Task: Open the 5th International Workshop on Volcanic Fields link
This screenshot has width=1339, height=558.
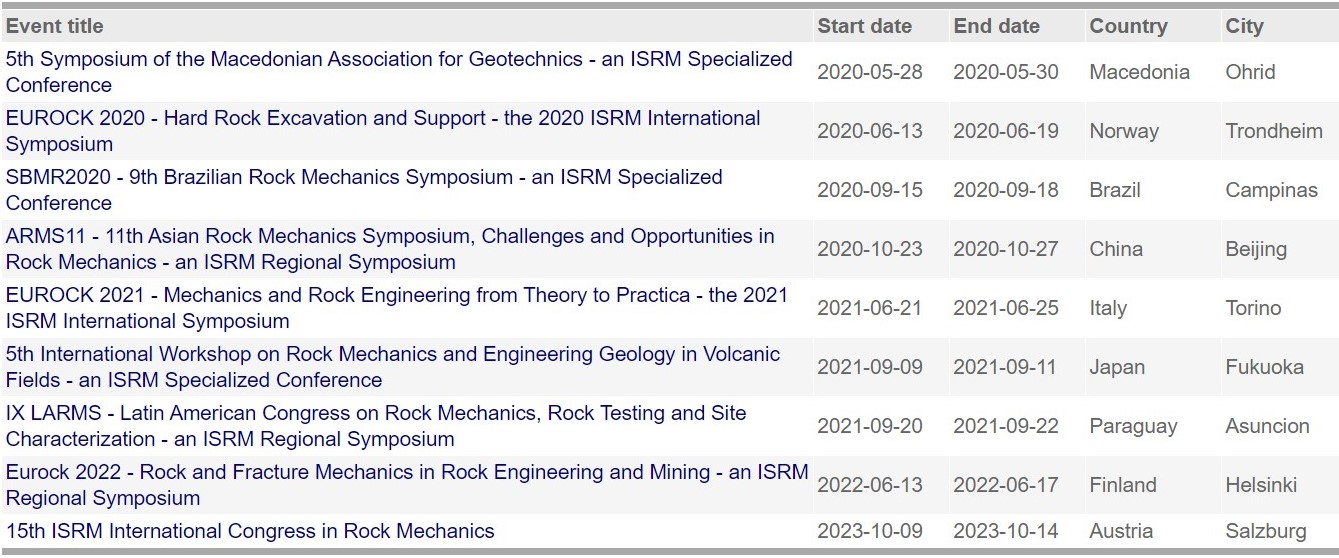Action: tap(393, 367)
